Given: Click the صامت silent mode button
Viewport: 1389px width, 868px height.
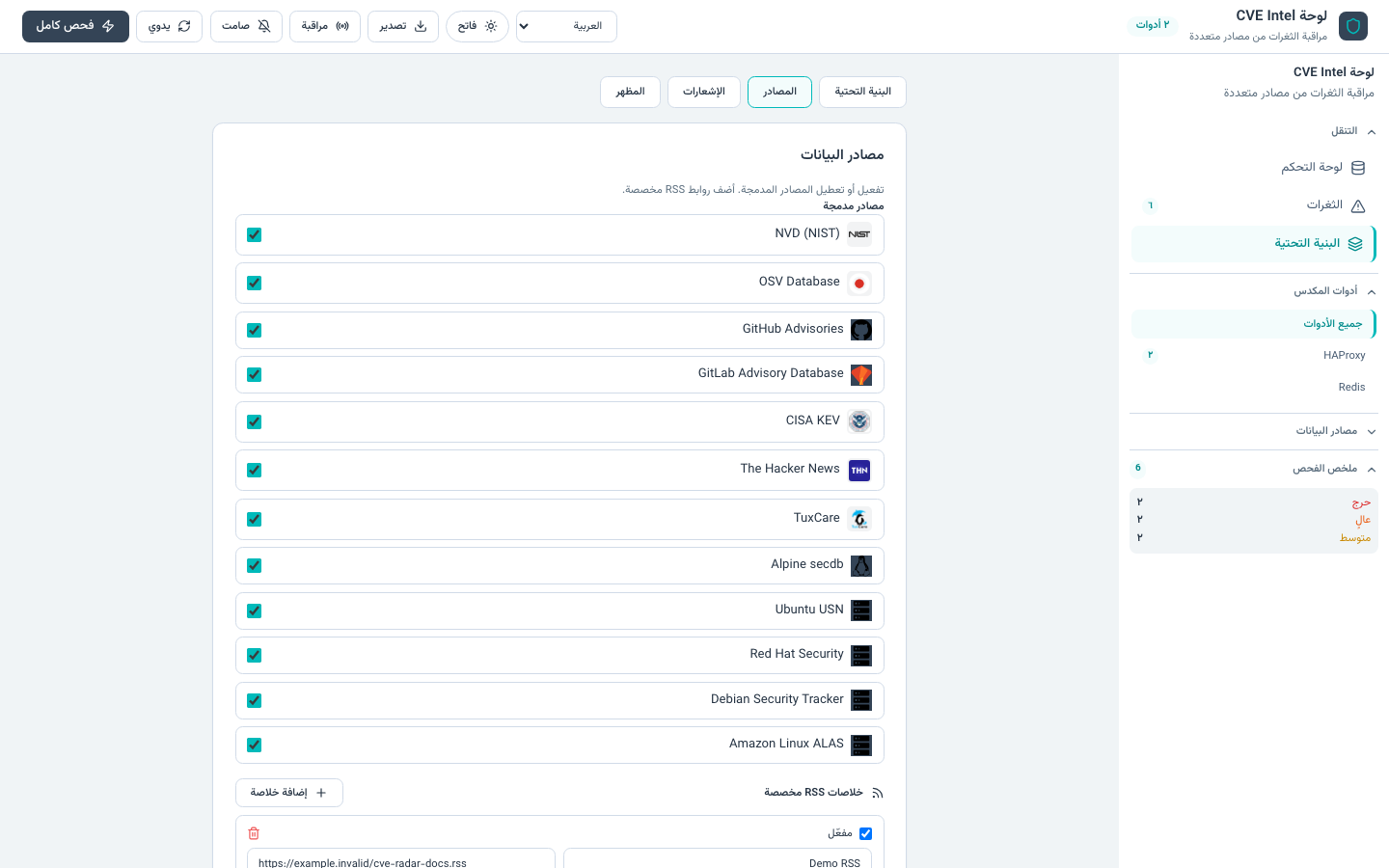Looking at the screenshot, I should [246, 26].
